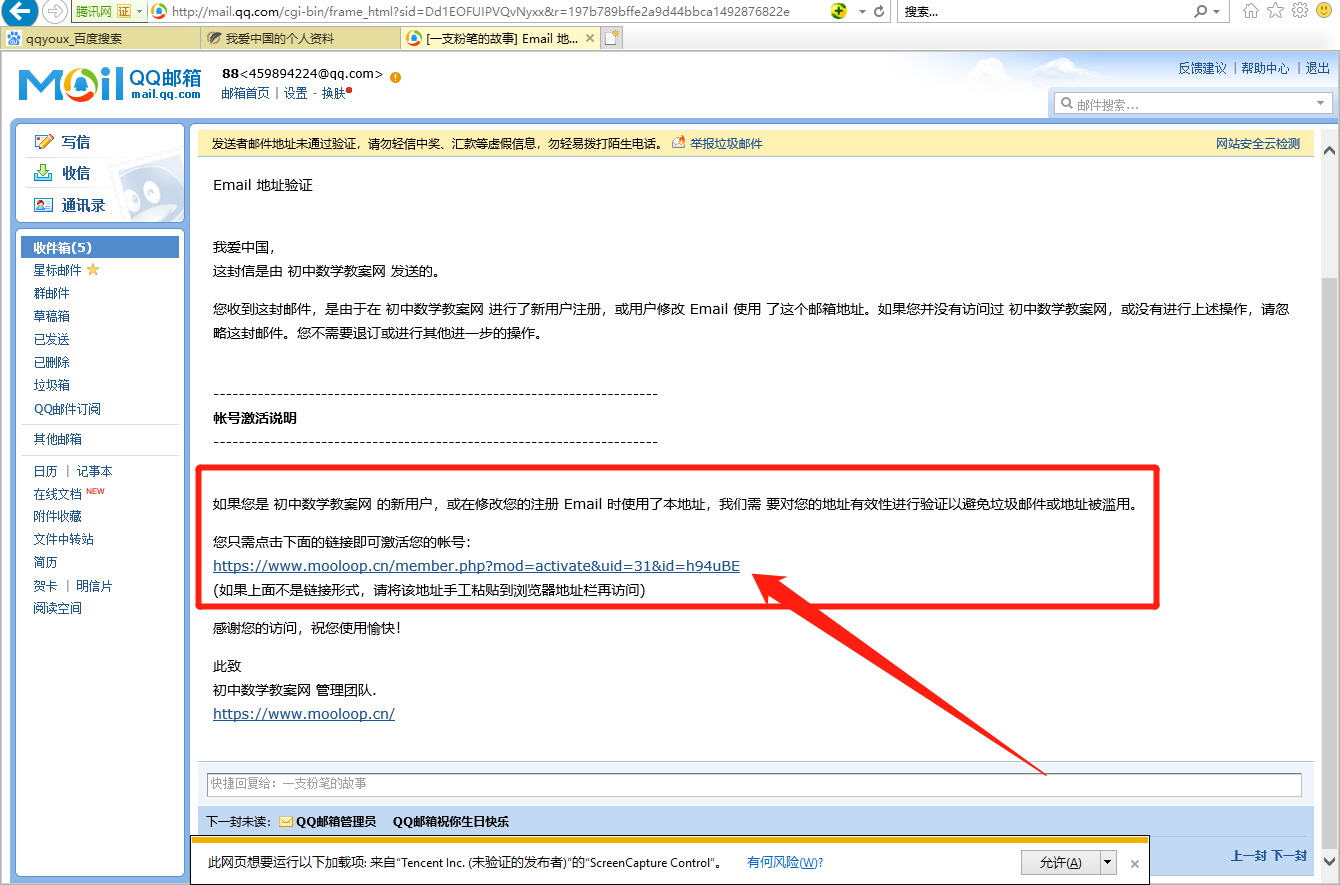Viewport: 1340px width, 885px height.
Task: Select the [一支粉笔的故事] Email tab
Action: tap(502, 38)
